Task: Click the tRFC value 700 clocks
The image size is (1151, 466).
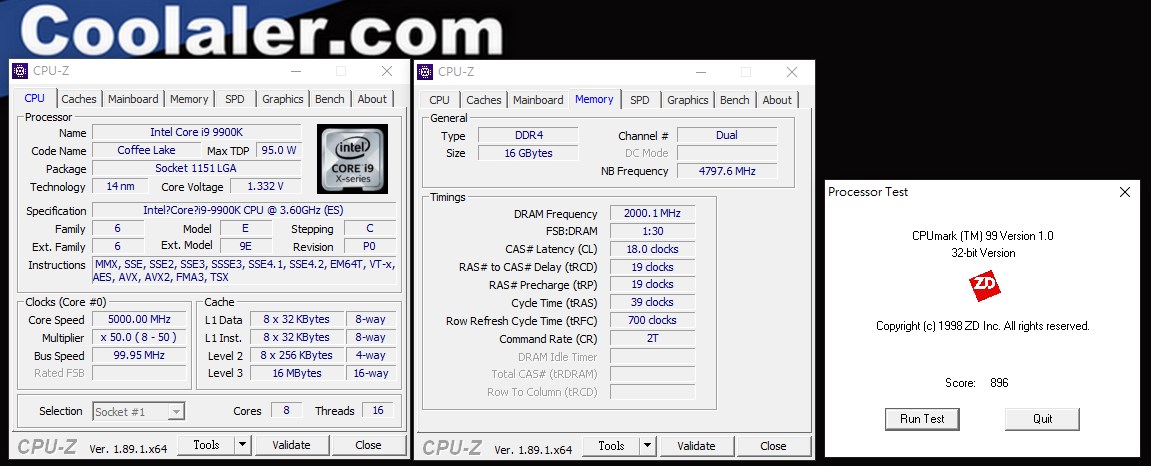Action: [652, 321]
